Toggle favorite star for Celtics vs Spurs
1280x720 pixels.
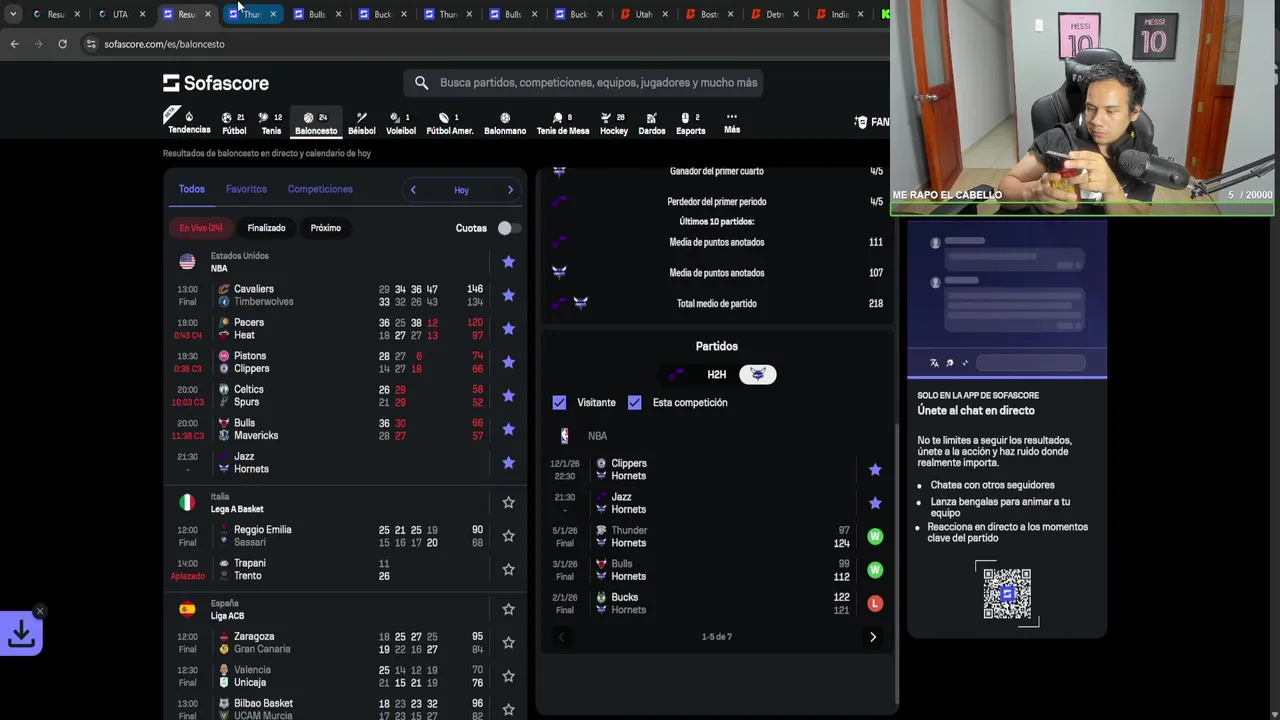(x=508, y=396)
